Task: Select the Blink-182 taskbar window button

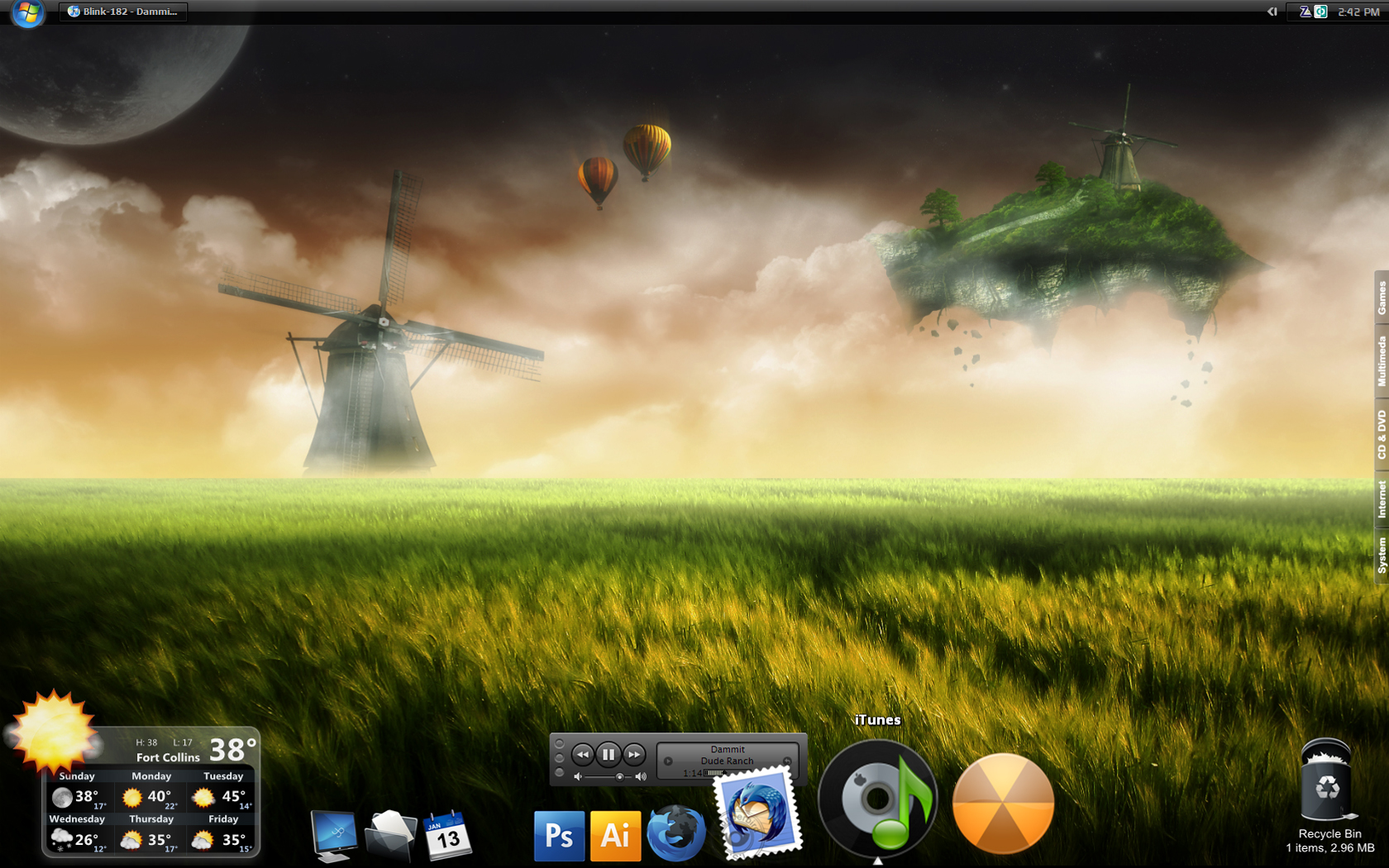Action: pos(123,12)
